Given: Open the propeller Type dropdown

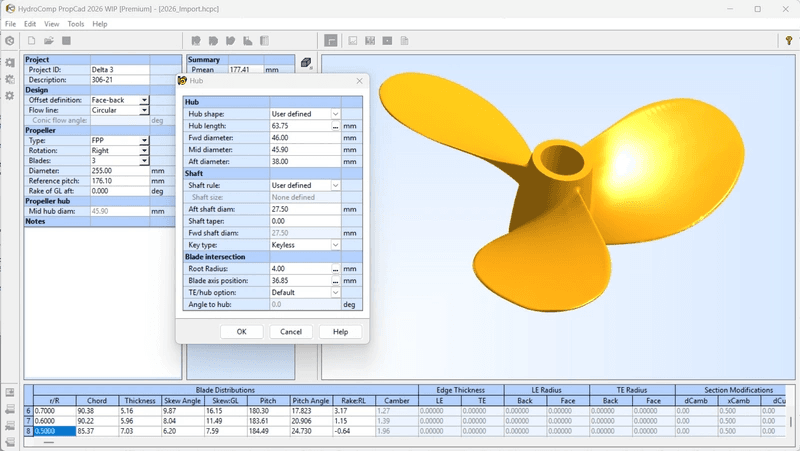Looking at the screenshot, I should tap(144, 140).
